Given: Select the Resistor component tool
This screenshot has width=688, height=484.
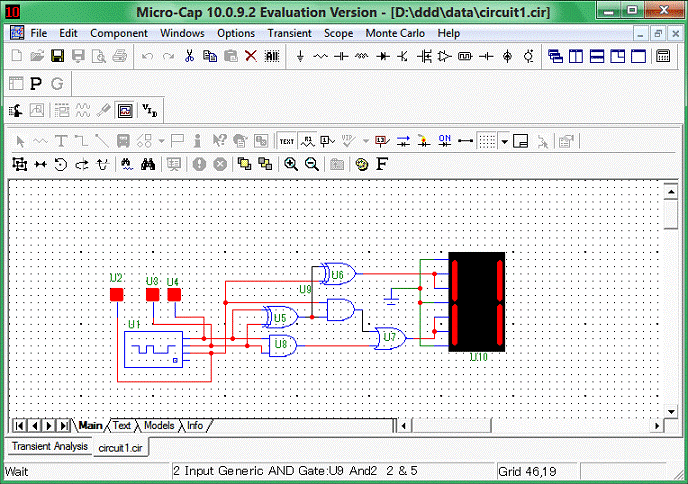Looking at the screenshot, I should click(321, 56).
